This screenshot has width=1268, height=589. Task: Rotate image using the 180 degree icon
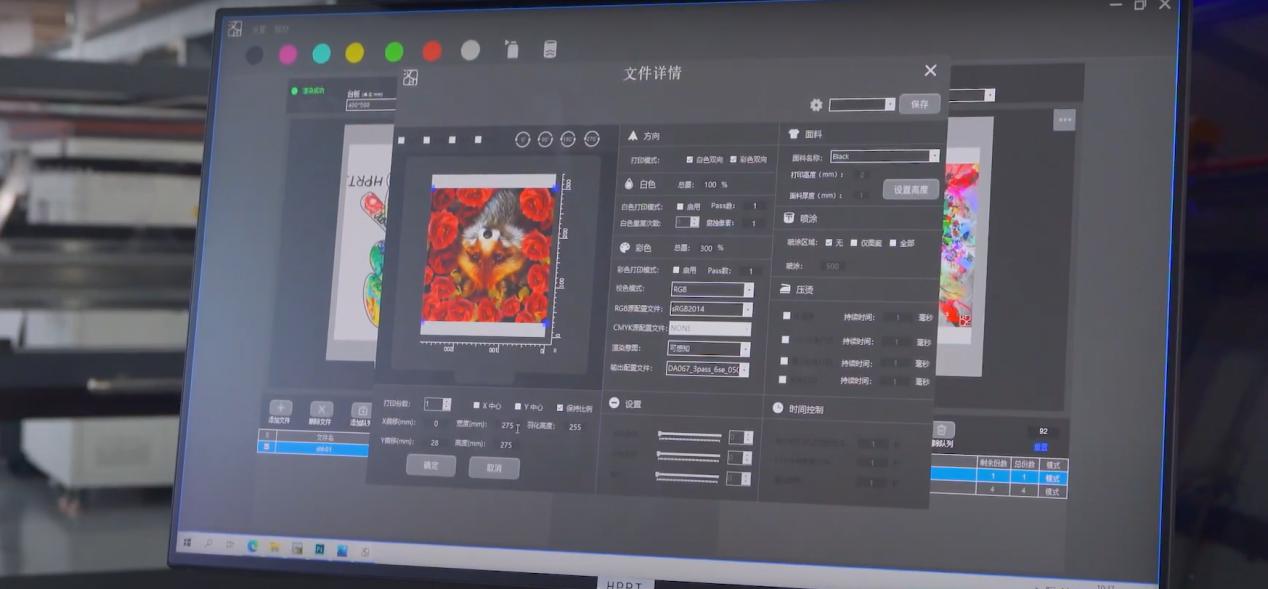pos(568,139)
